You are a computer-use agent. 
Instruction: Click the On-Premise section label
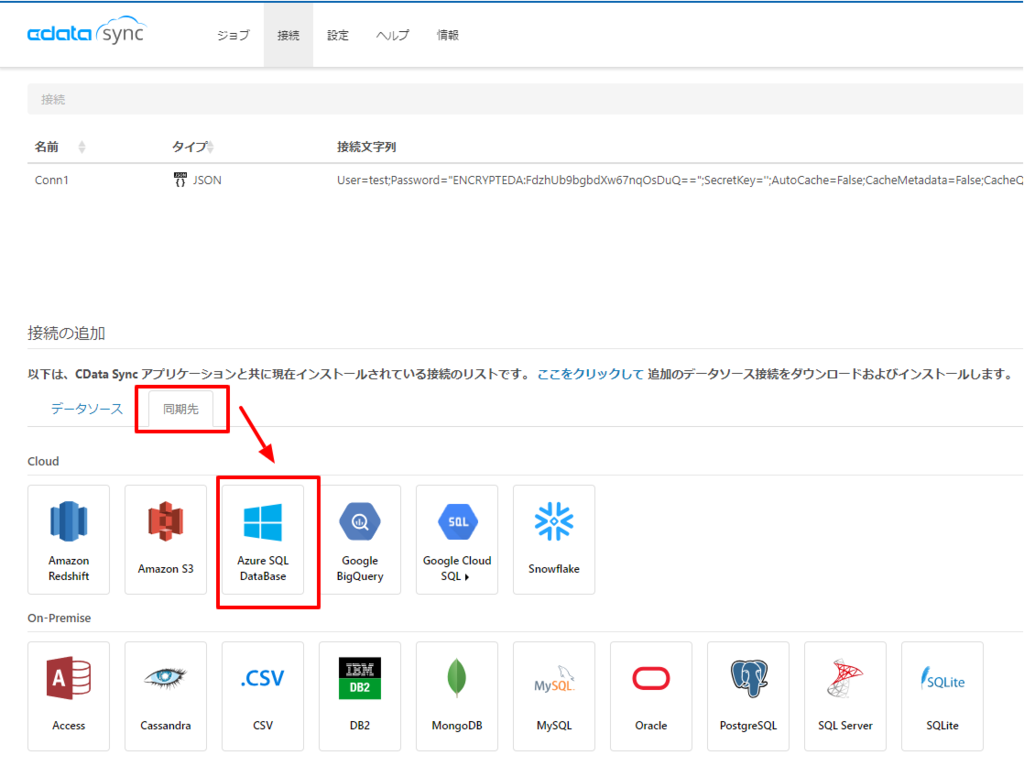tap(59, 618)
